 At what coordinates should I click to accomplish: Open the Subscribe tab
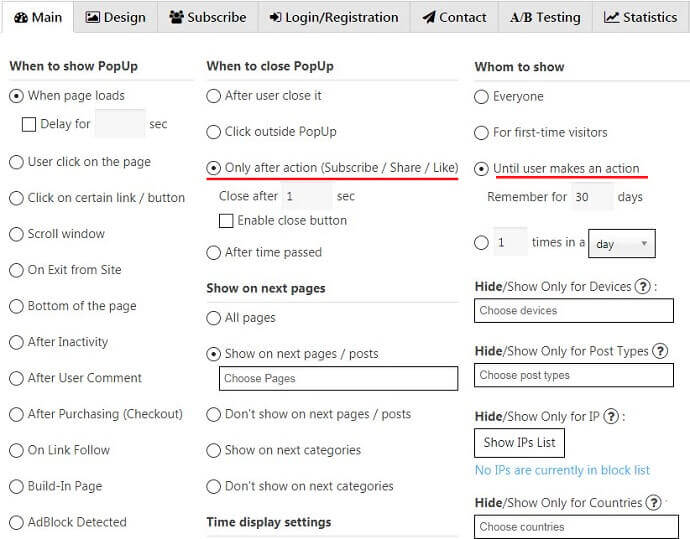[208, 17]
